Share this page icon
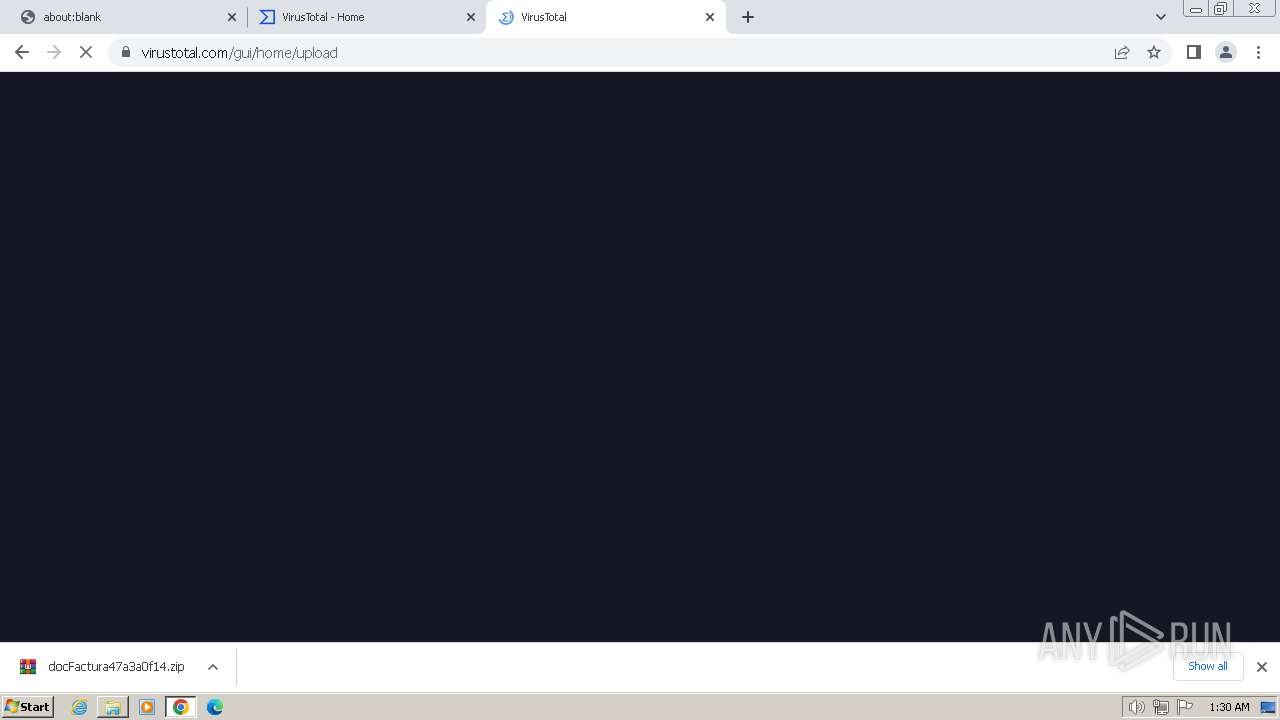This screenshot has width=1280, height=720. tap(1122, 52)
